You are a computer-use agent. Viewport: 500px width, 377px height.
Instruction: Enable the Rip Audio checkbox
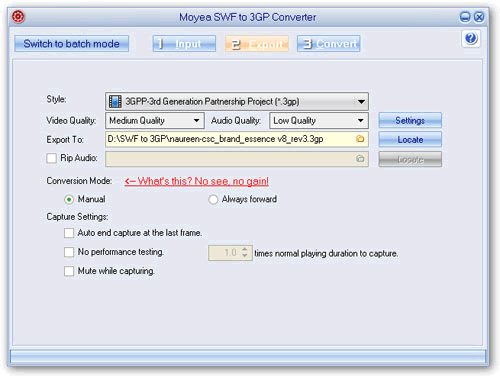tap(51, 158)
